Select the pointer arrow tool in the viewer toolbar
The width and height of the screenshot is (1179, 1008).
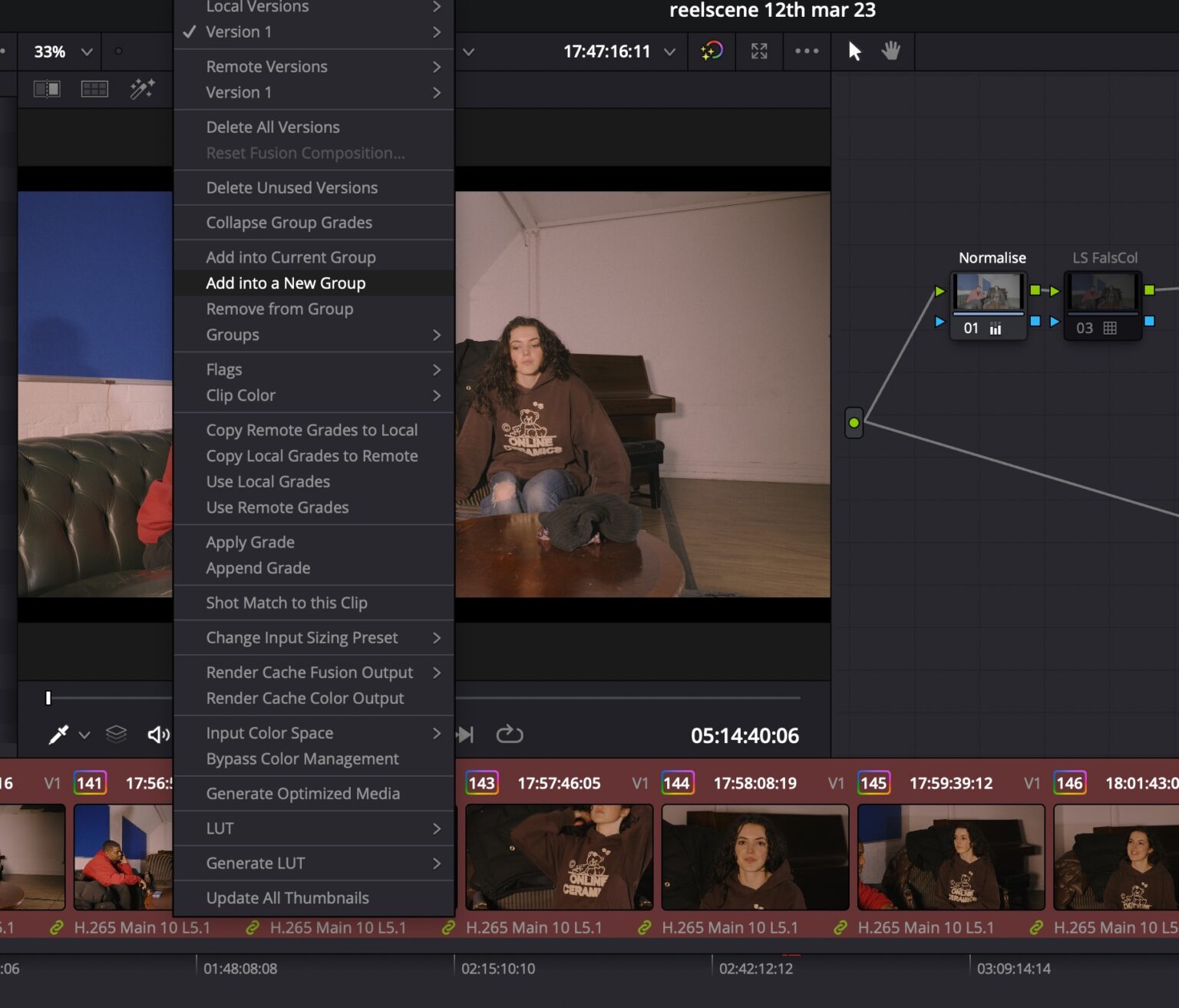click(x=854, y=51)
